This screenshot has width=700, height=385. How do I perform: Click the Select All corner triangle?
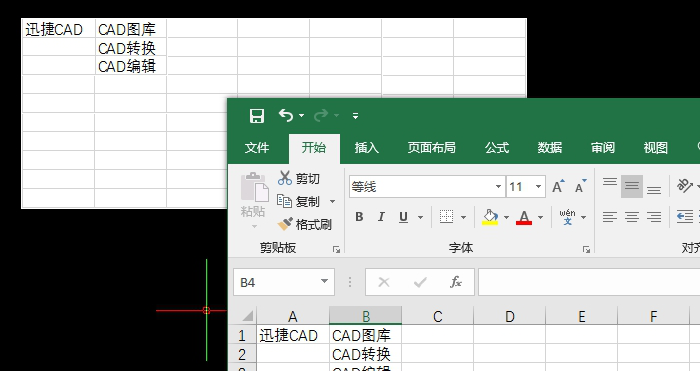(x=248, y=316)
